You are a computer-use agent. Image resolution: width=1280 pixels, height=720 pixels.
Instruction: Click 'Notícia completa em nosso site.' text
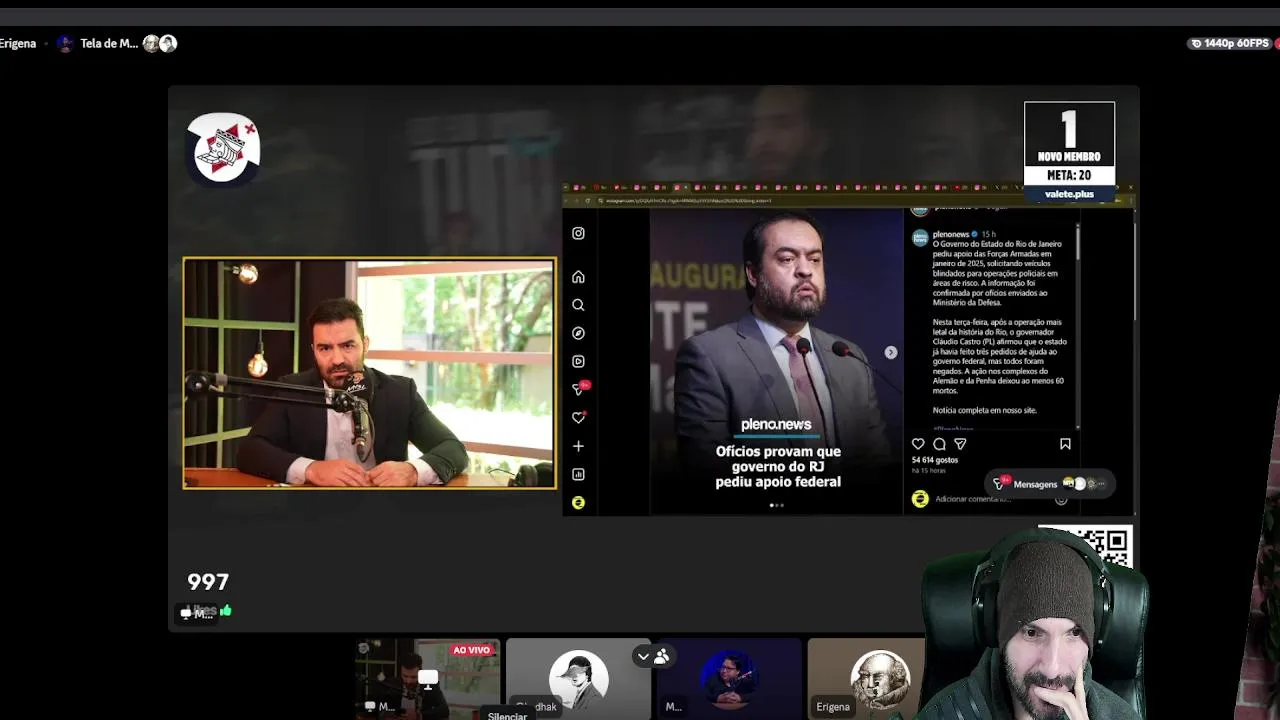[985, 410]
